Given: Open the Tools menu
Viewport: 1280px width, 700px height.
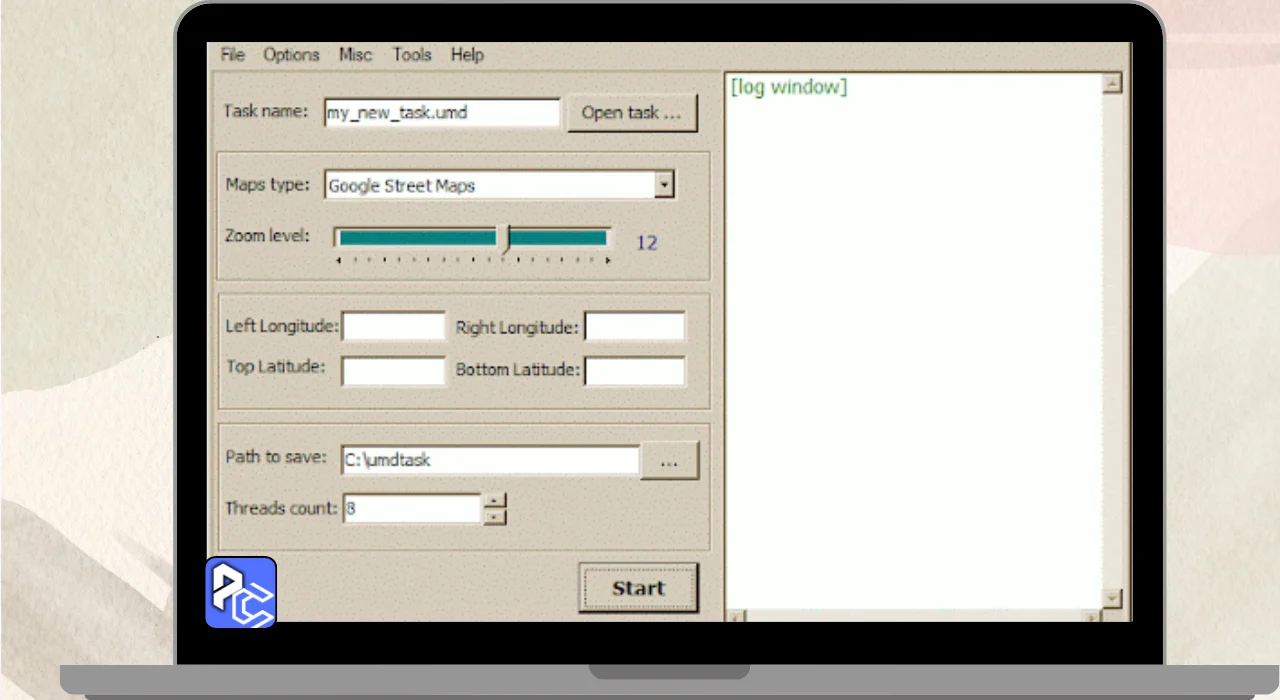Looking at the screenshot, I should click(412, 55).
